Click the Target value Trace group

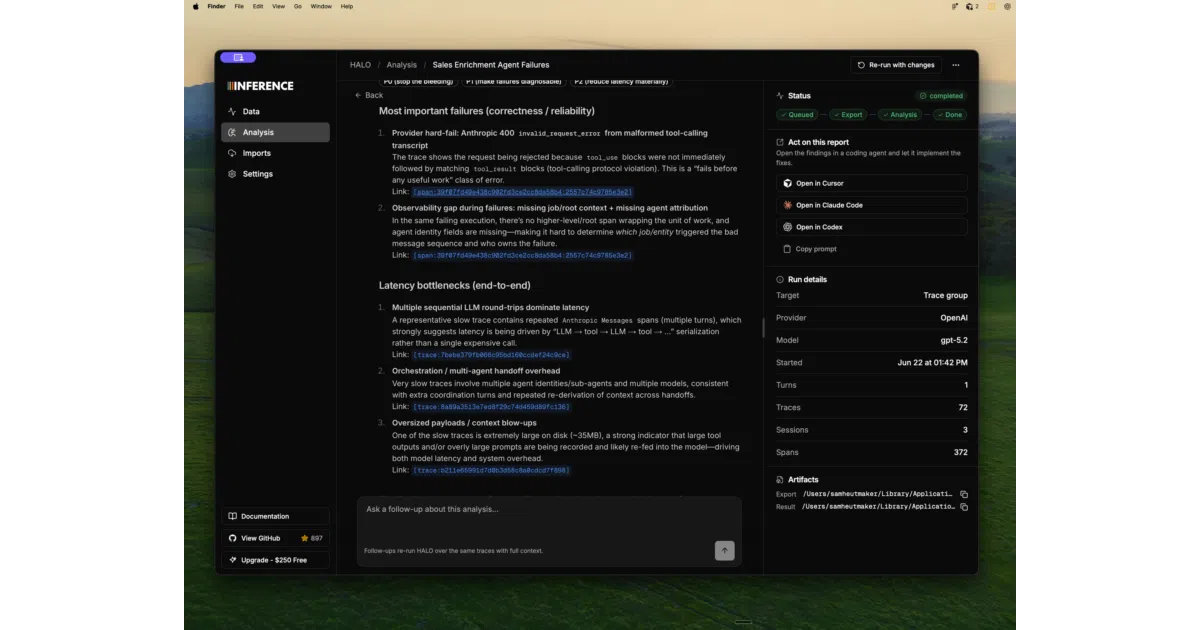coord(946,295)
